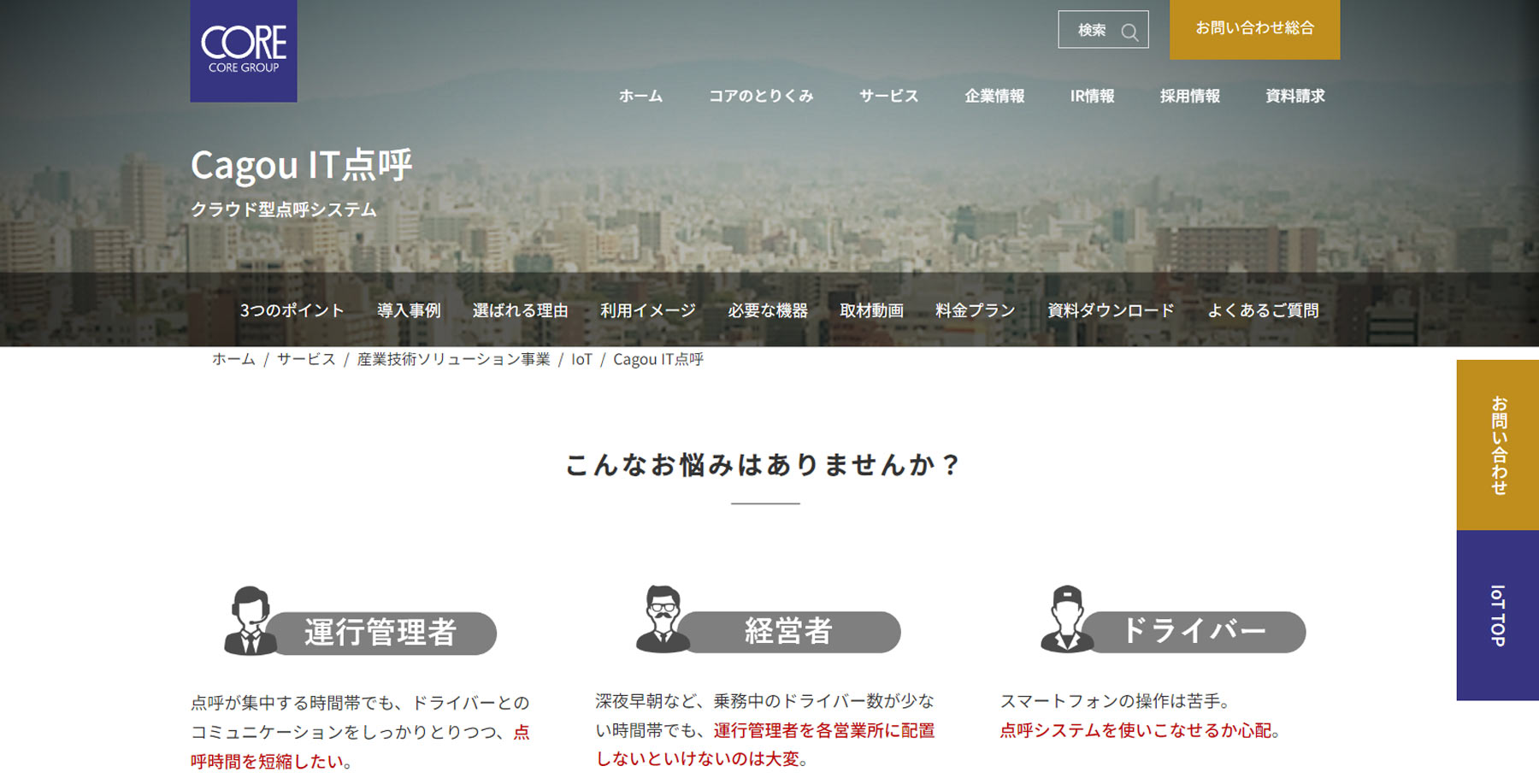Open サービス menu item
Screen dimensions: 1539x784
888,96
